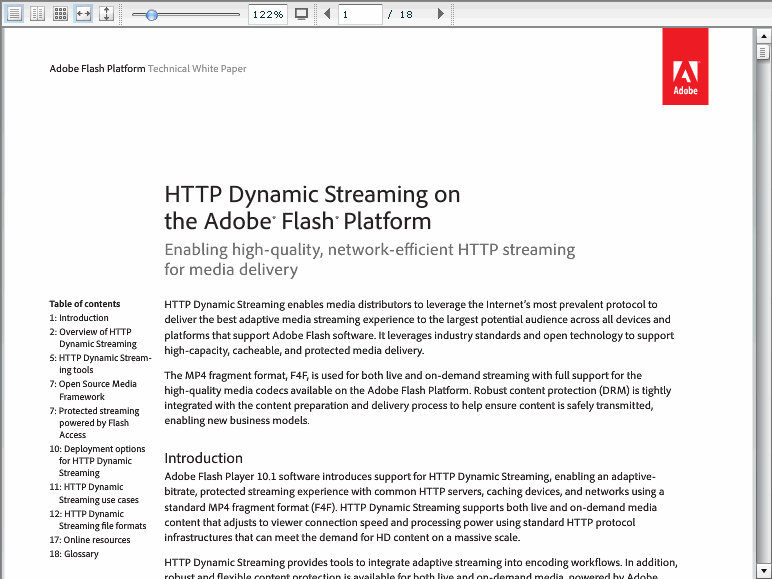Click the scrollbar down arrow
Image resolution: width=772 pixels, height=579 pixels.
pos(763,571)
